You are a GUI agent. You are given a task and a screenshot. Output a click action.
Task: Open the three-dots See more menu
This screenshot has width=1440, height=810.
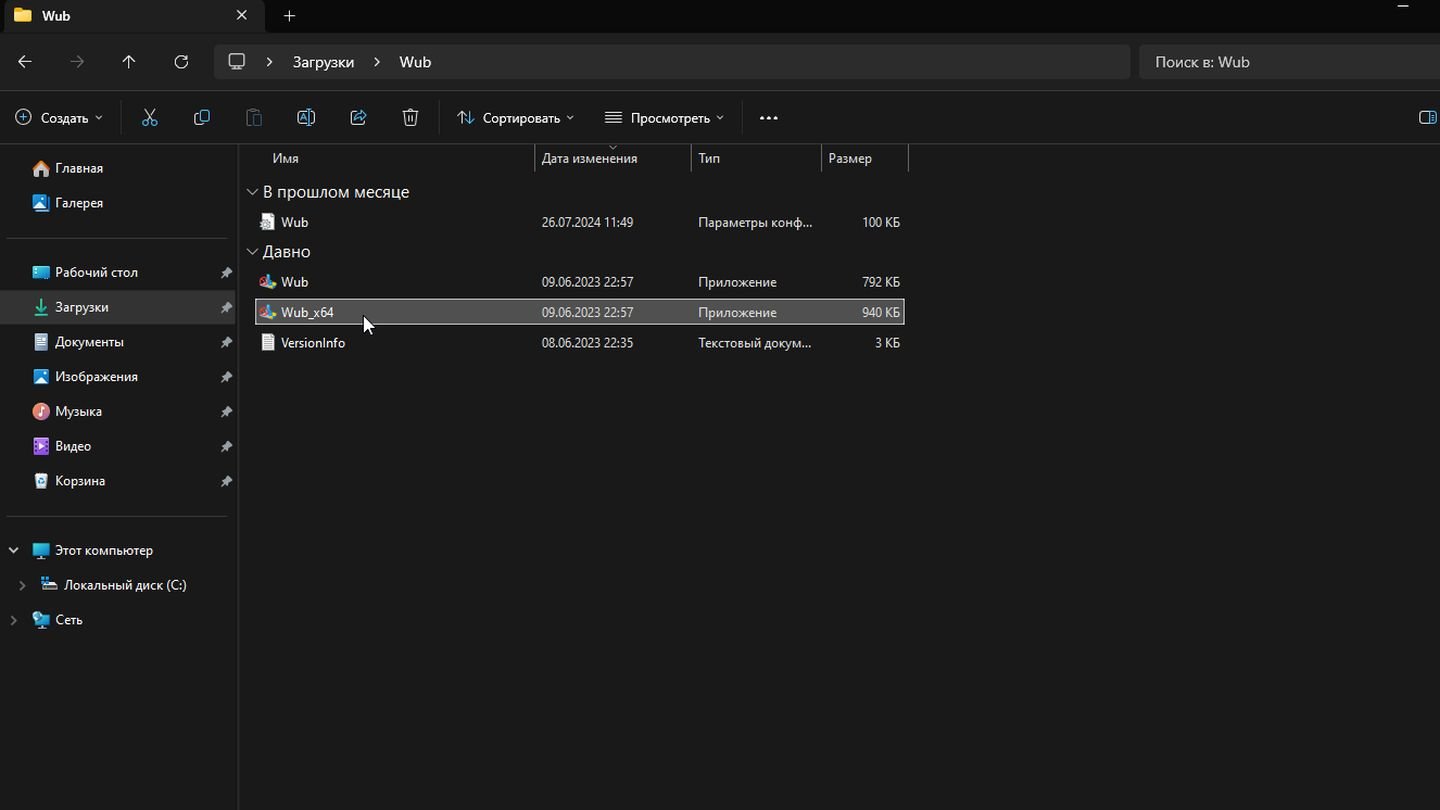point(768,118)
